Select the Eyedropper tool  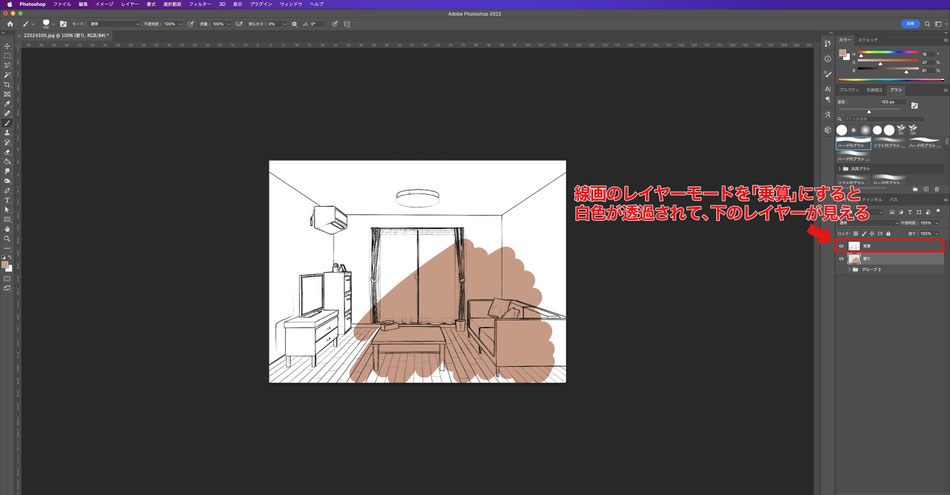[7, 104]
